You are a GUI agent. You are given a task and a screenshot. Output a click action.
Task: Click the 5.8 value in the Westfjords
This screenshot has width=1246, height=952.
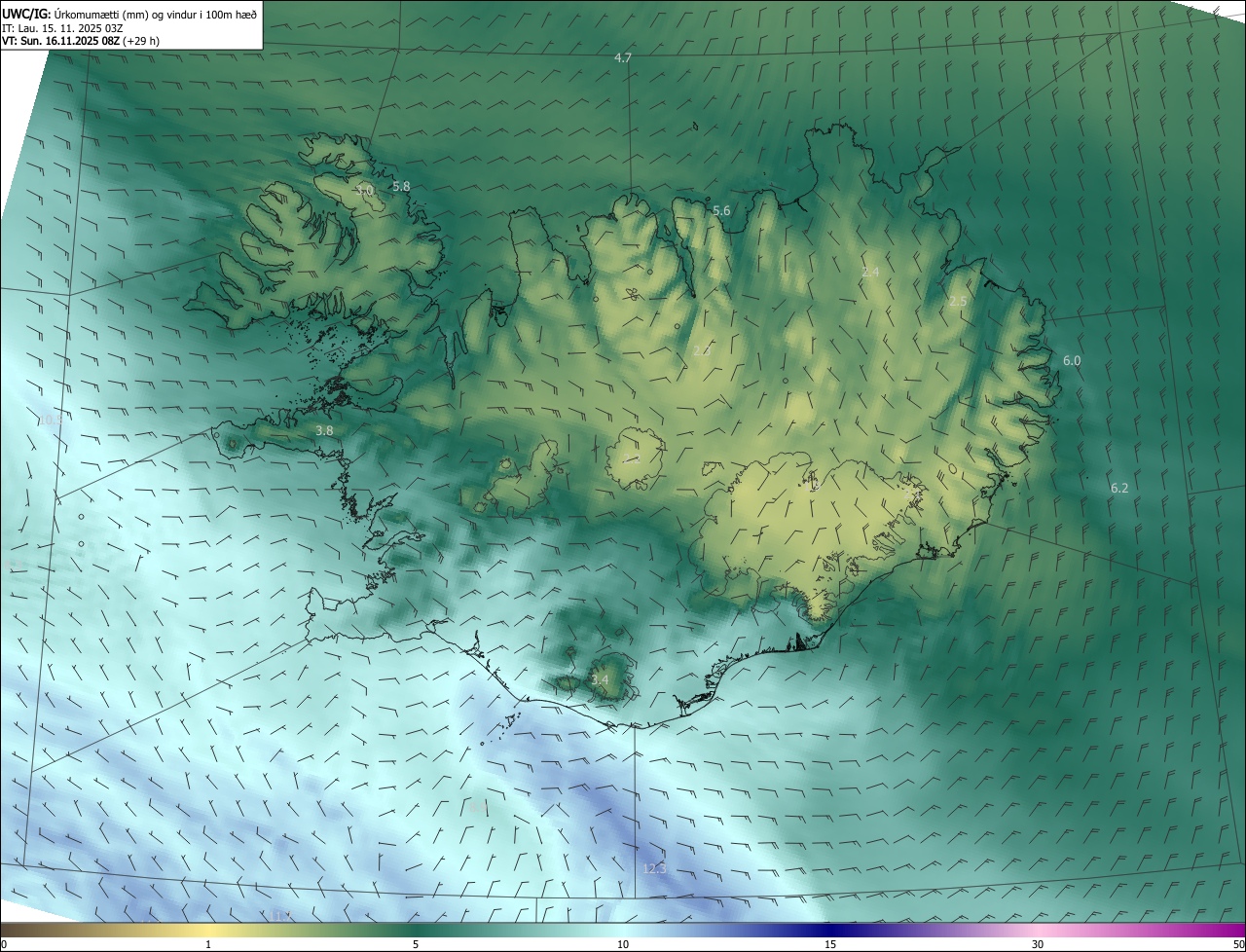(401, 186)
